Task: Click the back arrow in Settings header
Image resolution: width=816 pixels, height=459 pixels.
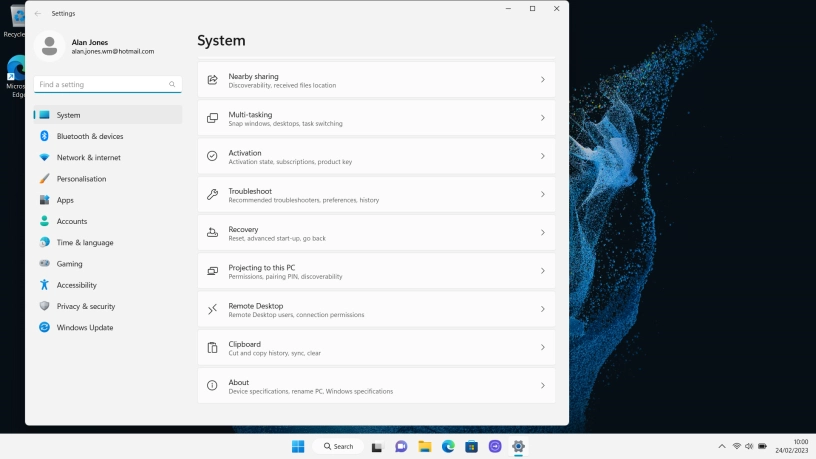Action: click(x=38, y=13)
